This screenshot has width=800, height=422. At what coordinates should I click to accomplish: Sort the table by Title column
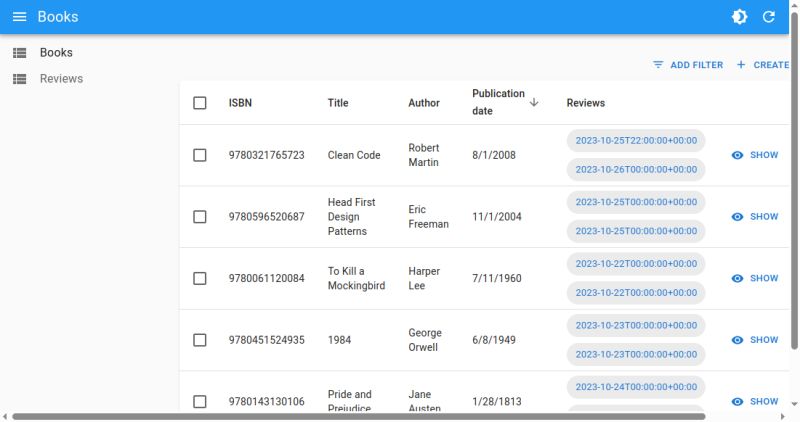[338, 103]
